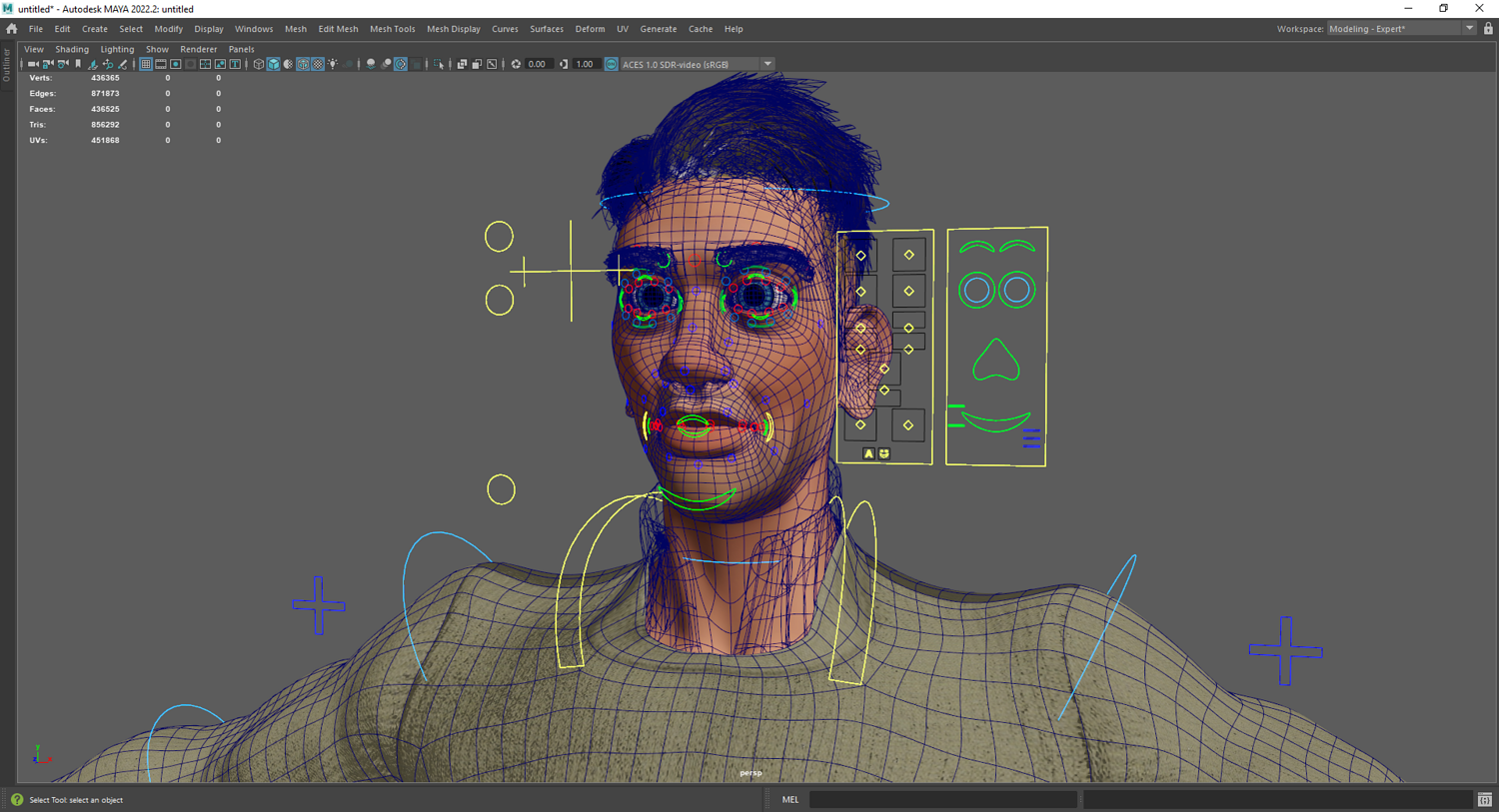Open the Renderer panel menu
Screen dimensions: 1499x812
198,49
